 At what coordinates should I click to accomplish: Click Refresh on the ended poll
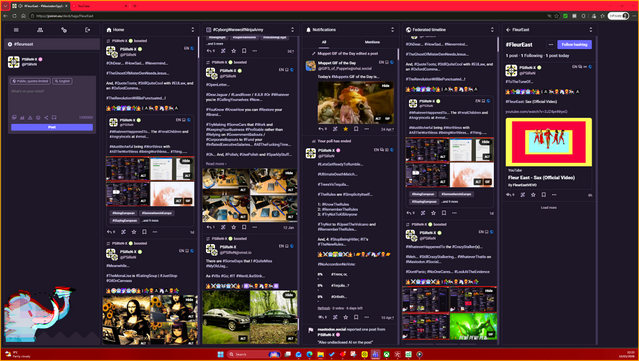click(324, 308)
